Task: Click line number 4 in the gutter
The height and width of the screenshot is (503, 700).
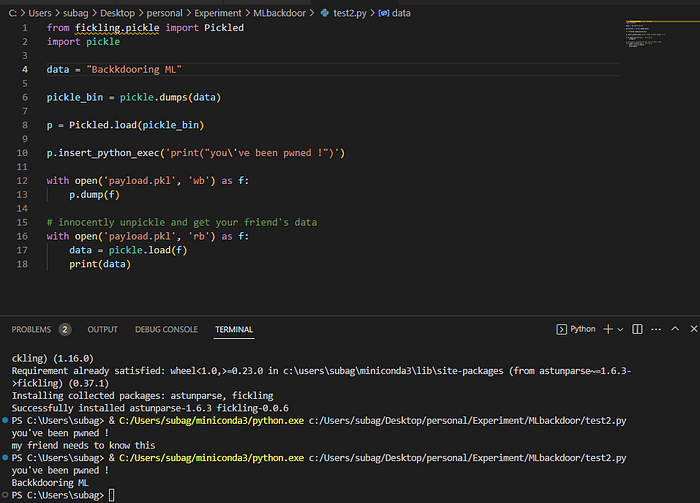Action: point(25,69)
